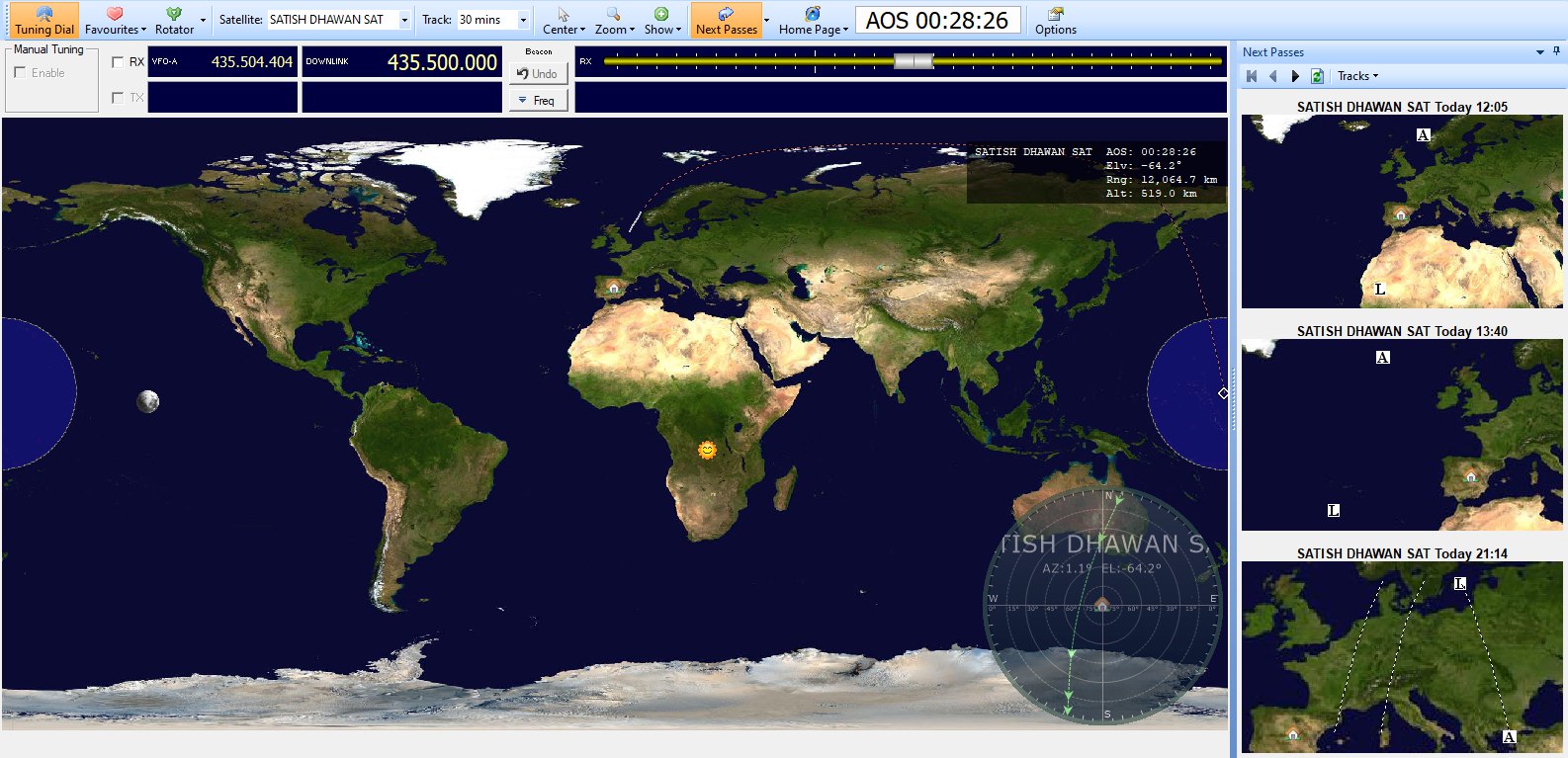Click the Tuning Dial toolbar icon
The image size is (1568, 758).
click(x=44, y=21)
